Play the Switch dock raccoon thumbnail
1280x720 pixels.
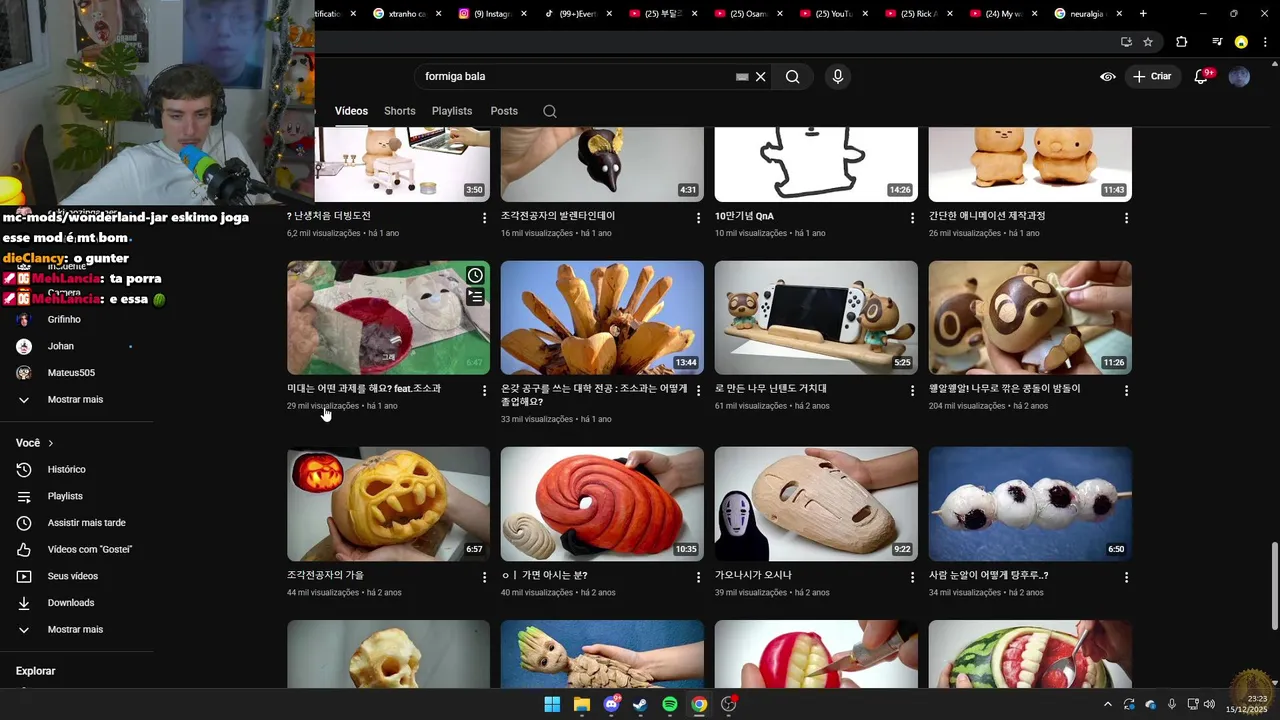(x=816, y=318)
